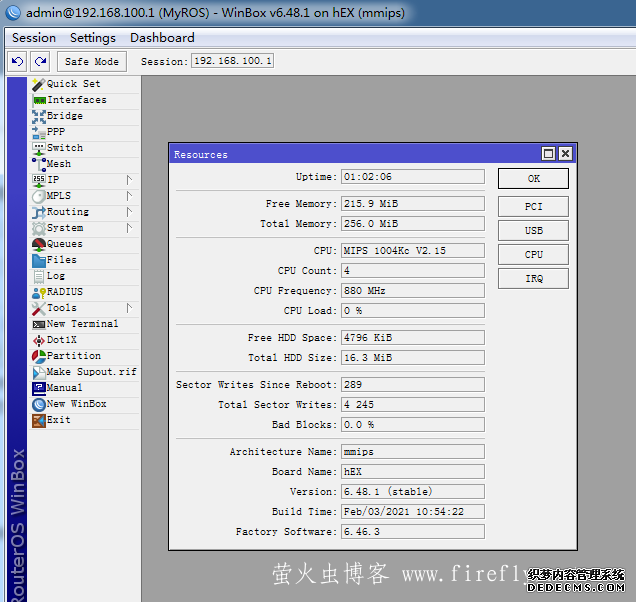The height and width of the screenshot is (602, 636).
Task: Click the CPU button
Action: click(533, 254)
